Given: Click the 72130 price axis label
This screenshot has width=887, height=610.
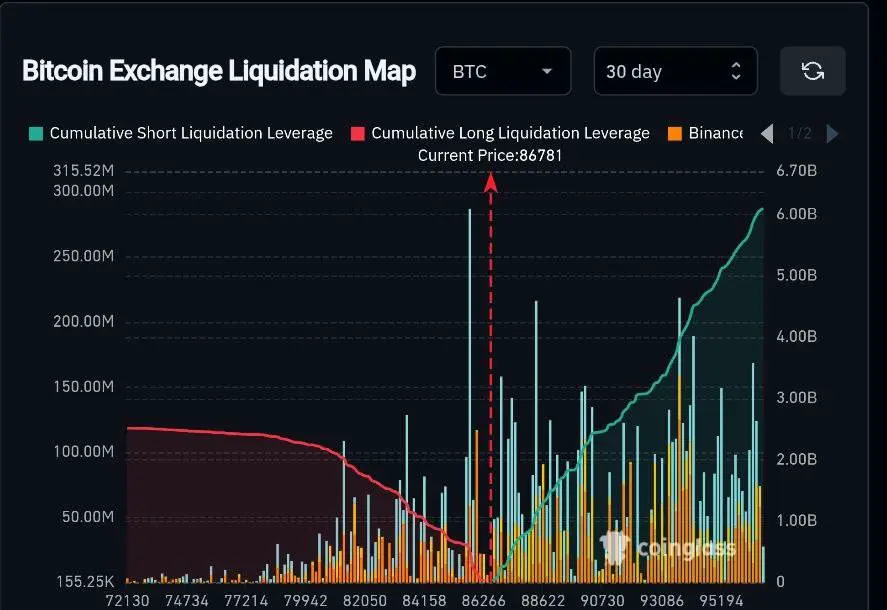Looking at the screenshot, I should point(127,600).
